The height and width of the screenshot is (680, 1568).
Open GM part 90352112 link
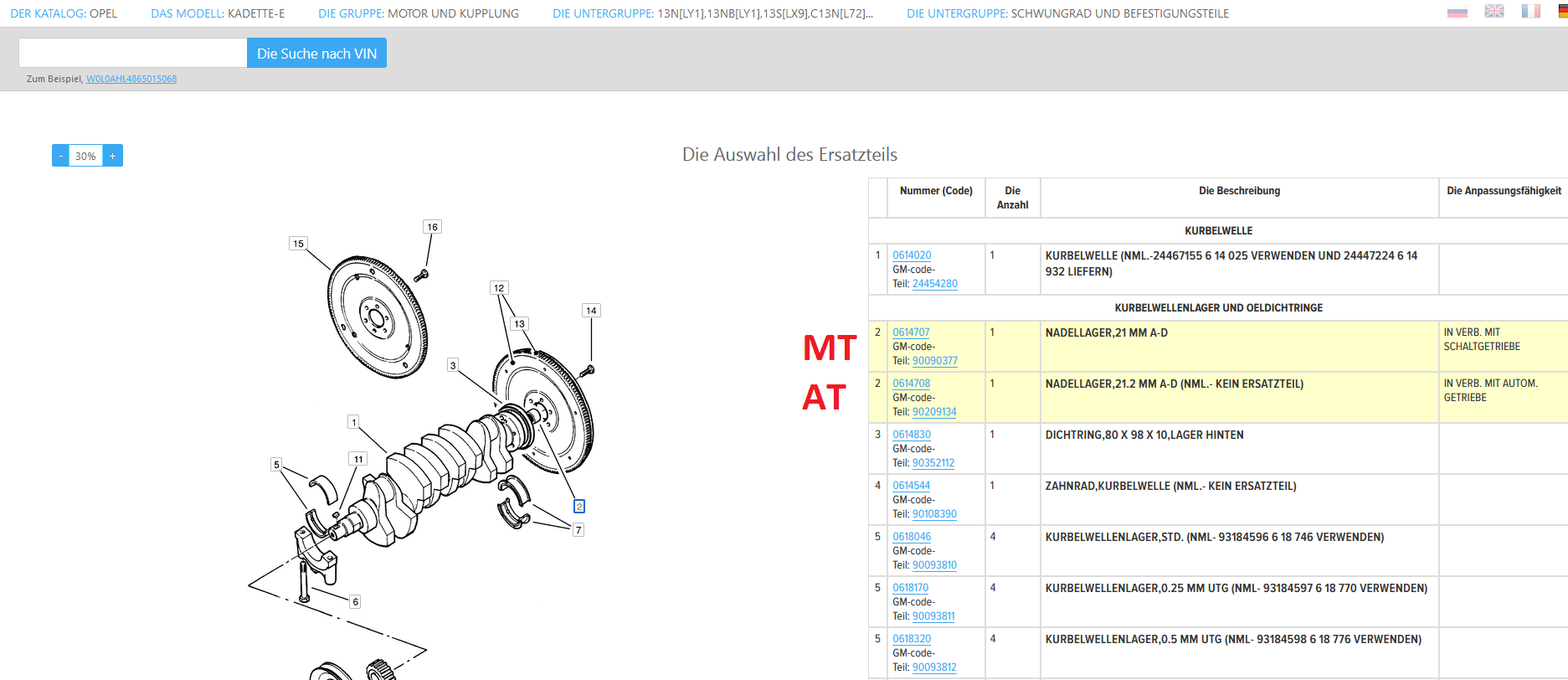[933, 463]
